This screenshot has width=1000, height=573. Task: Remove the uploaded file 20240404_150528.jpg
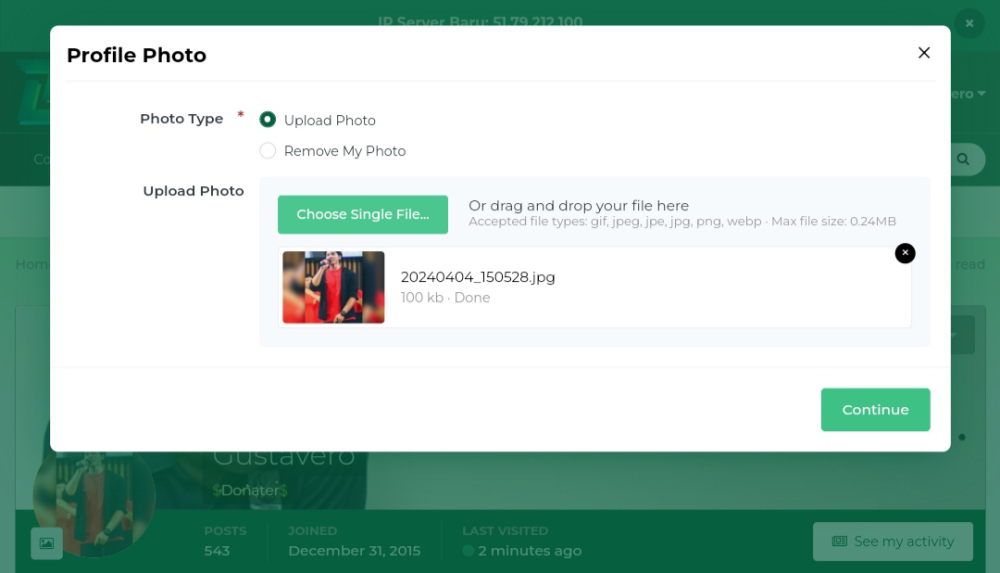pos(904,253)
